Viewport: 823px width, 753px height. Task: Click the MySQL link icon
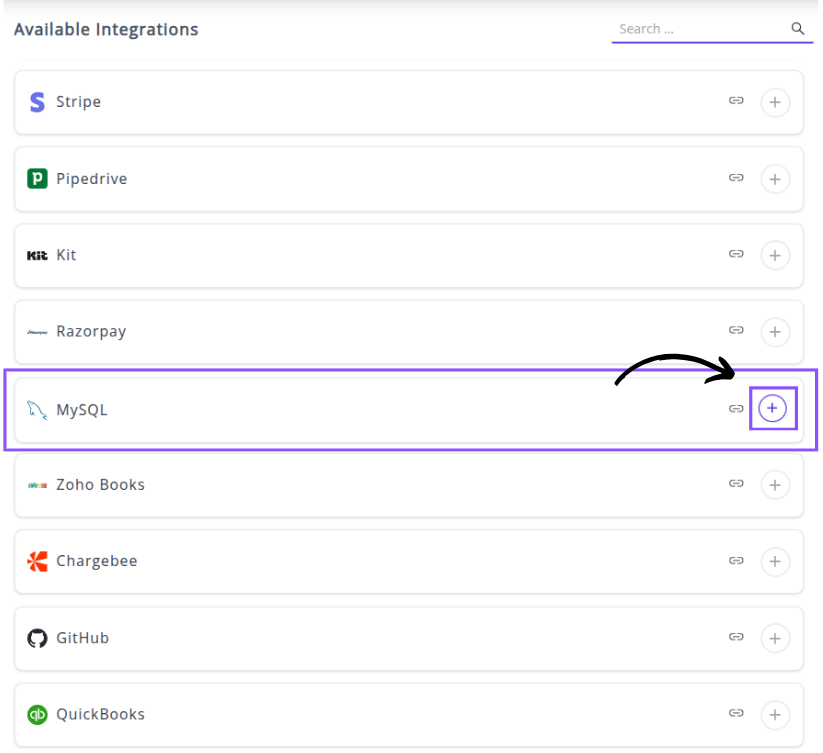pos(736,409)
